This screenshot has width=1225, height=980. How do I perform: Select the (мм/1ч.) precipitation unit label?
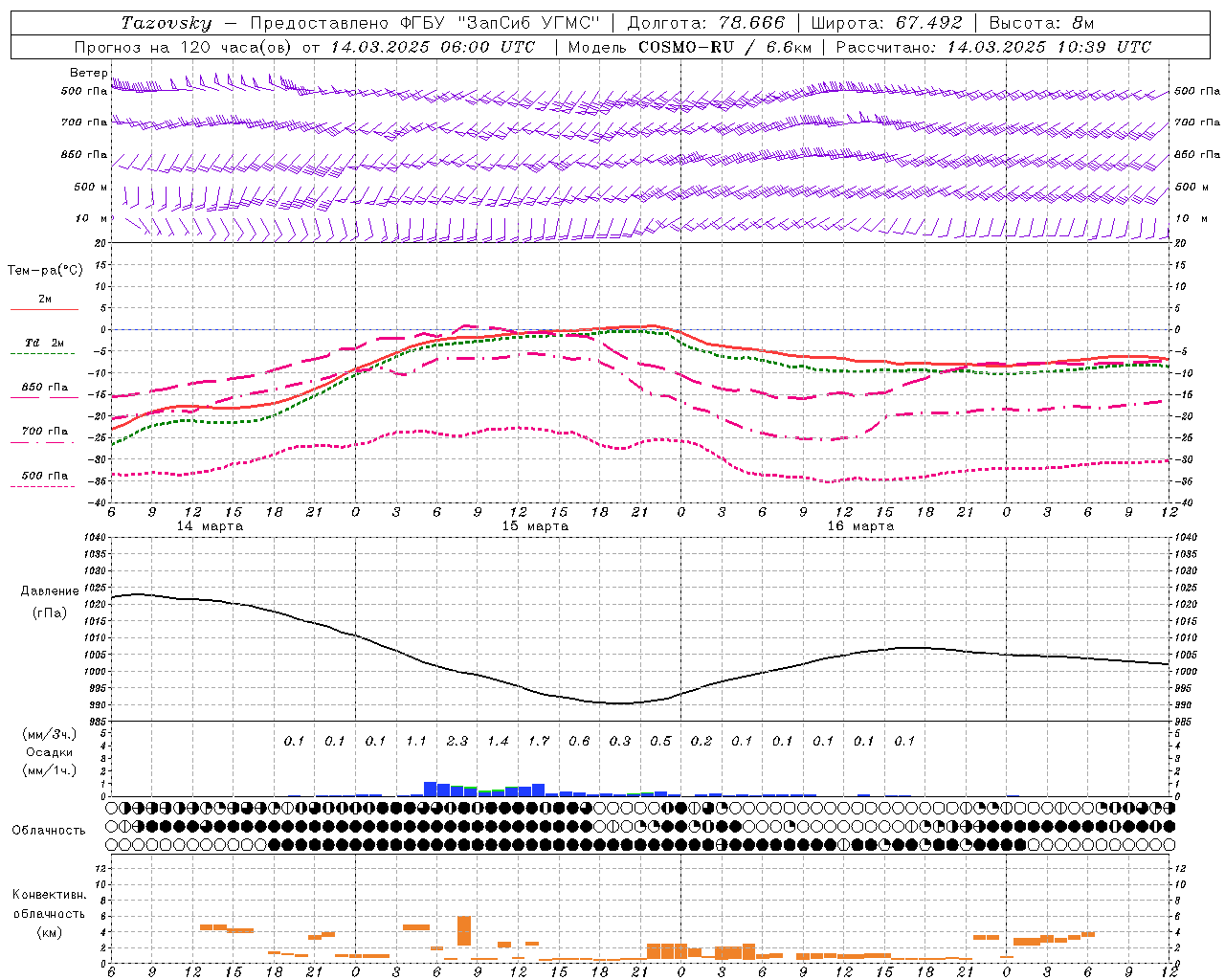[x=50, y=770]
